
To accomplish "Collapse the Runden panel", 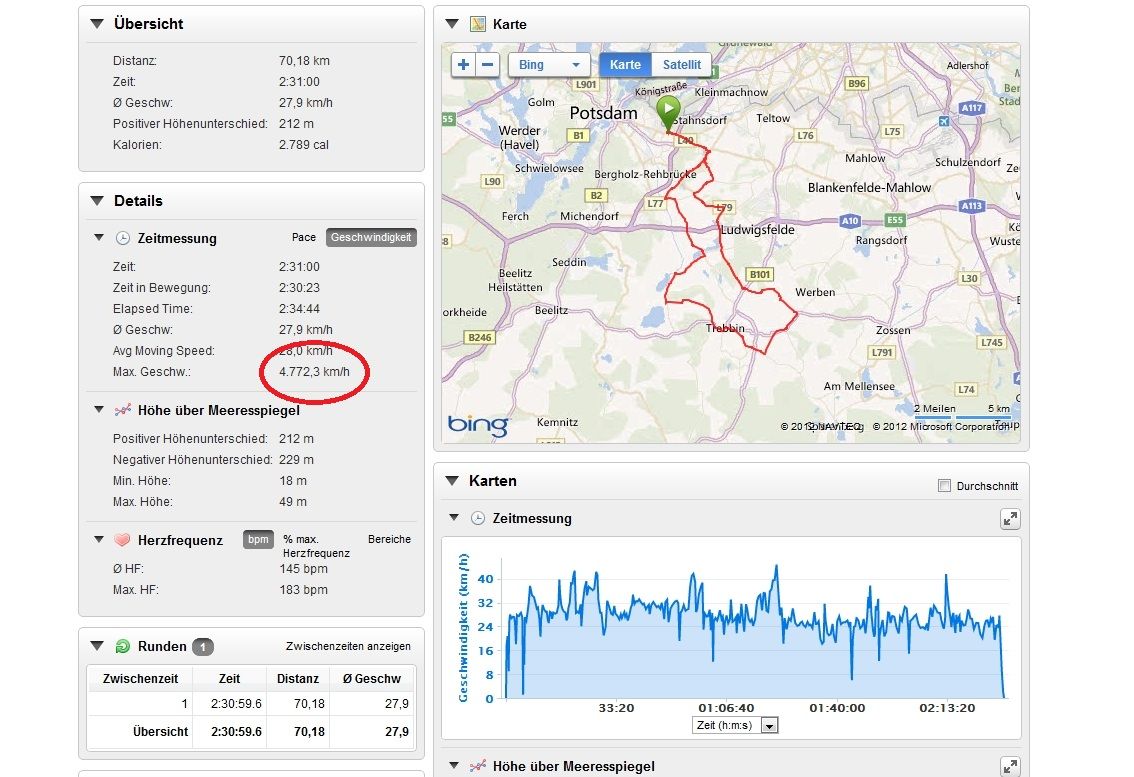I will (x=97, y=646).
